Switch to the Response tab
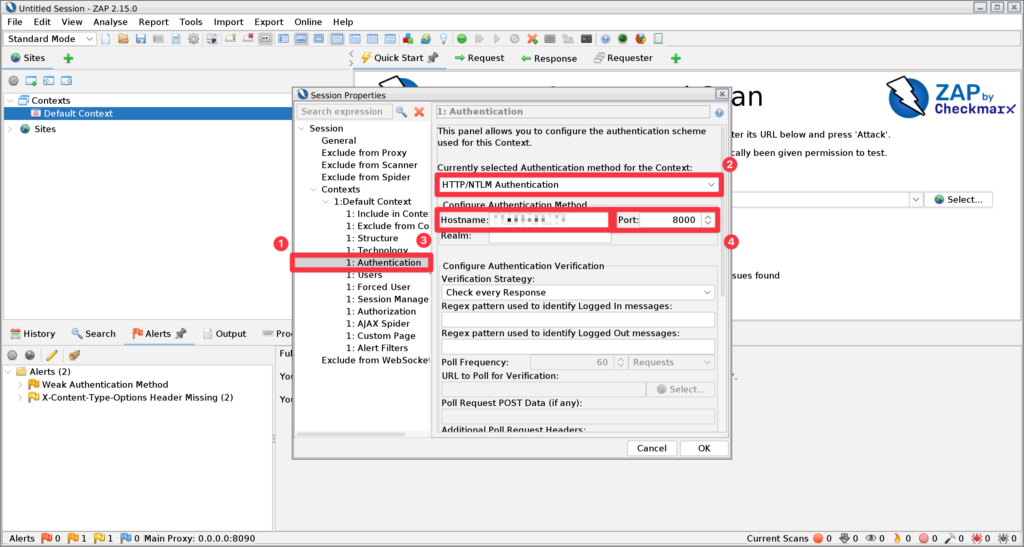Viewport: 1024px width, 547px height. [x=549, y=58]
